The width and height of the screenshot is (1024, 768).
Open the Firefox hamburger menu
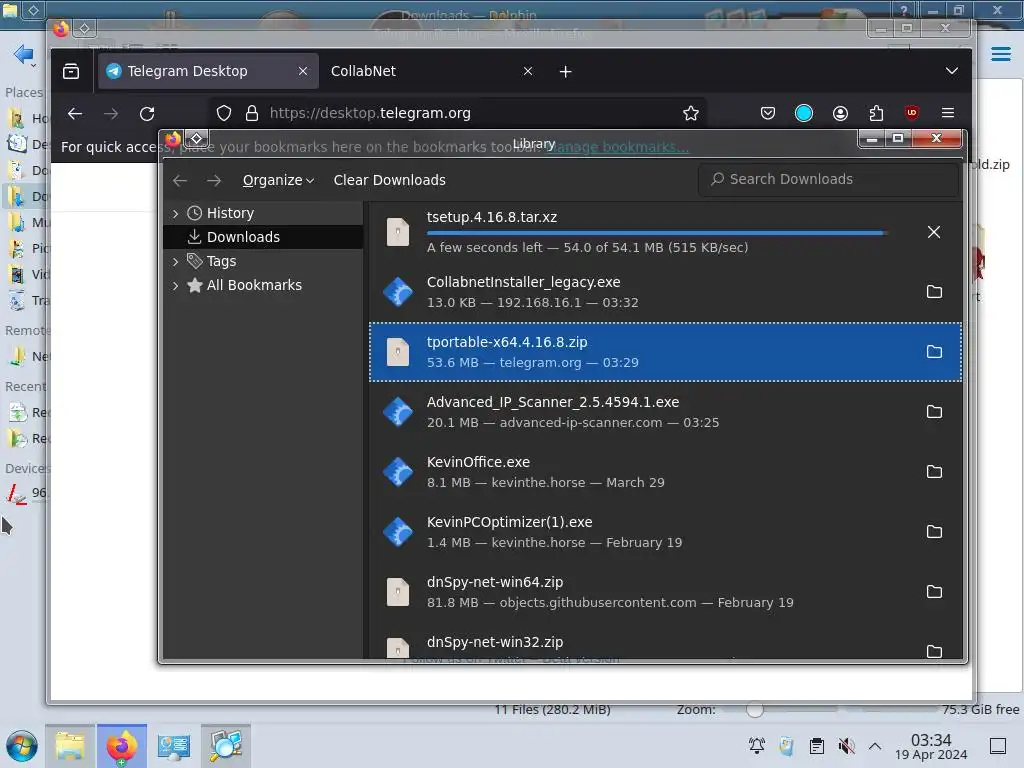pyautogui.click(x=948, y=113)
